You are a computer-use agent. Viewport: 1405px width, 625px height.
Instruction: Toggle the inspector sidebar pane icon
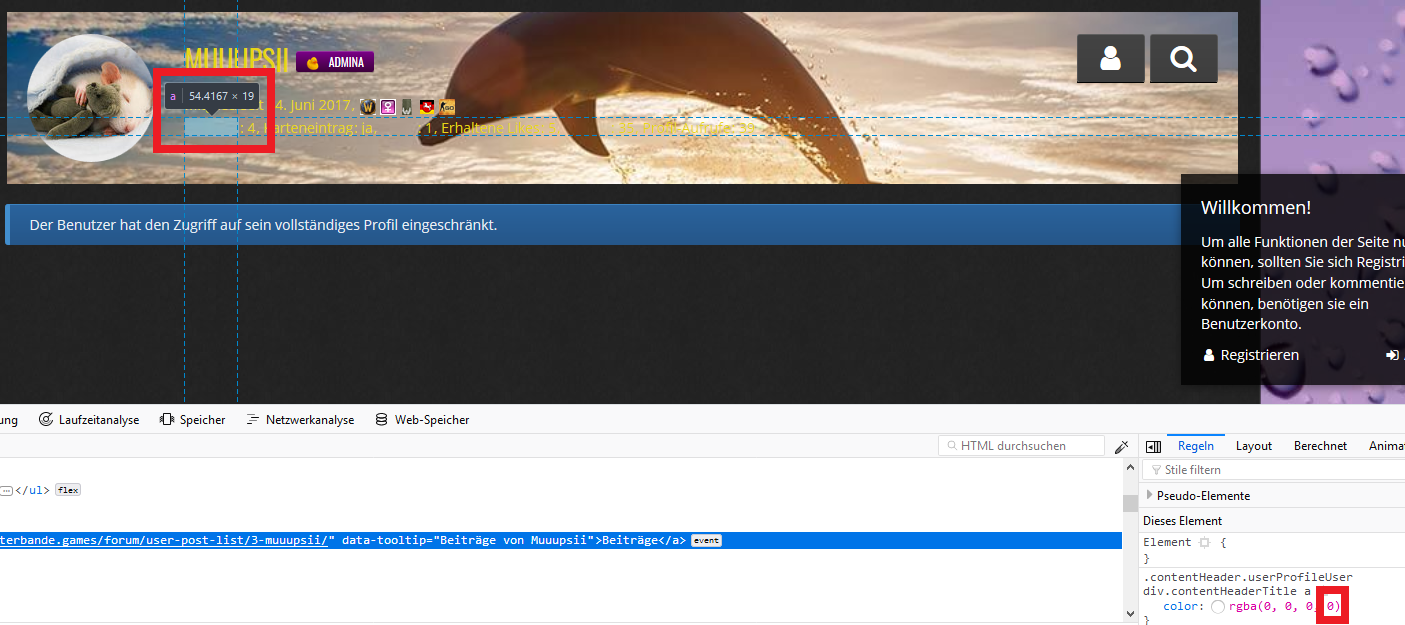click(1153, 446)
